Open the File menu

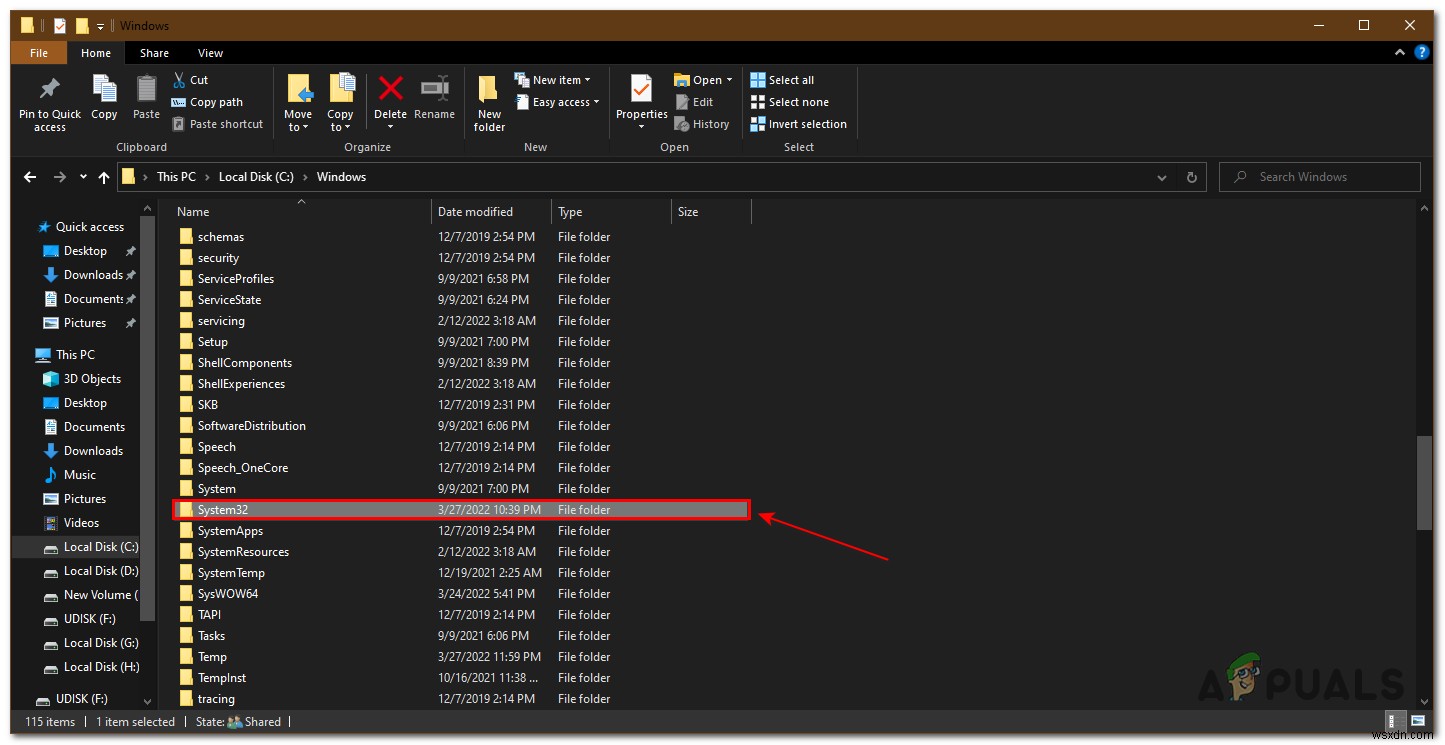coord(38,52)
